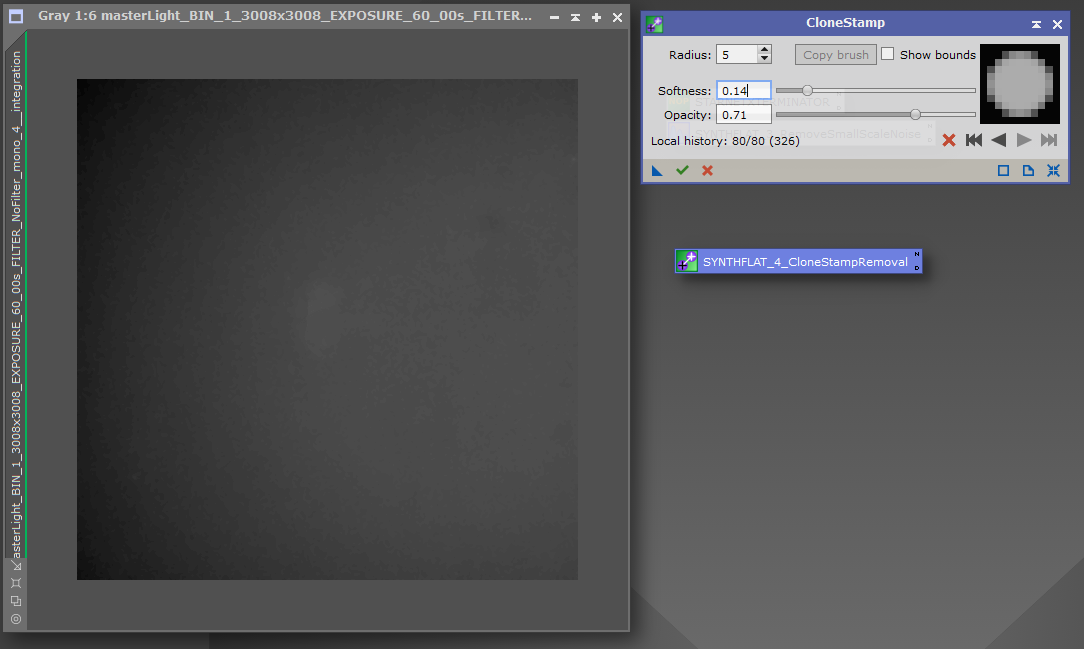The image size is (1084, 649).
Task: Step back one local history action
Action: [998, 141]
